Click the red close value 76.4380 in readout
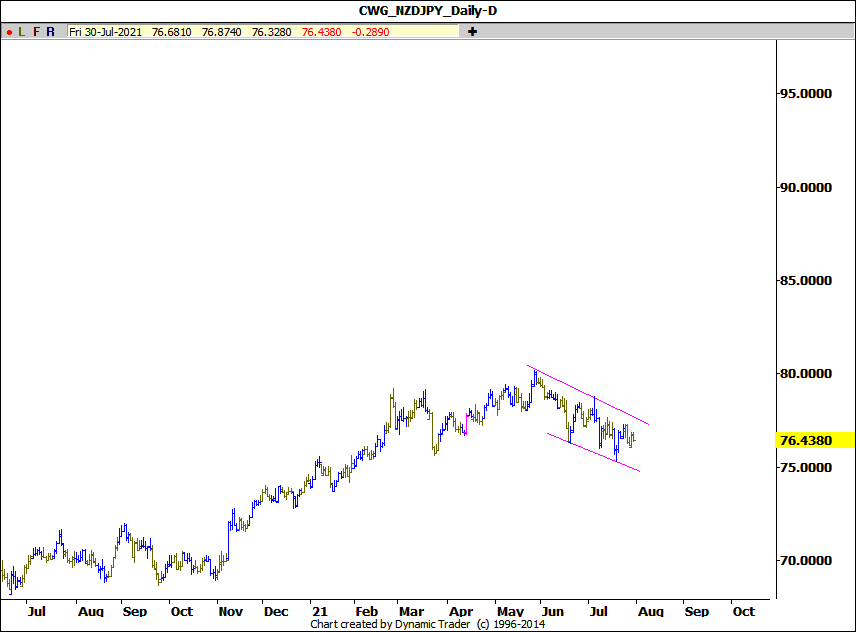 [x=322, y=32]
